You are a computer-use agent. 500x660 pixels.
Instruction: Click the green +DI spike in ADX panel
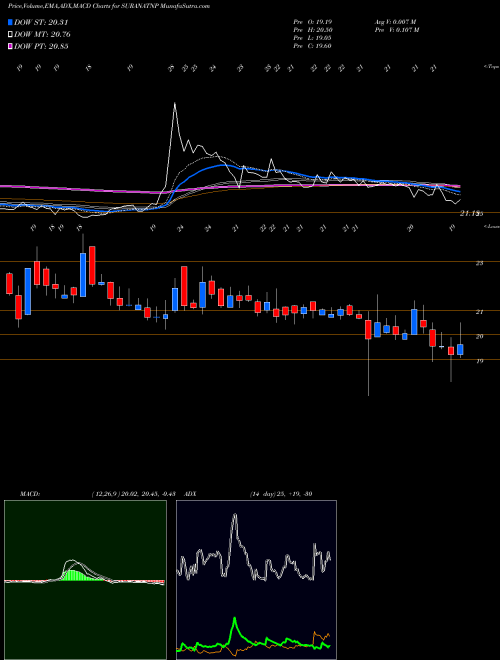click(x=235, y=620)
